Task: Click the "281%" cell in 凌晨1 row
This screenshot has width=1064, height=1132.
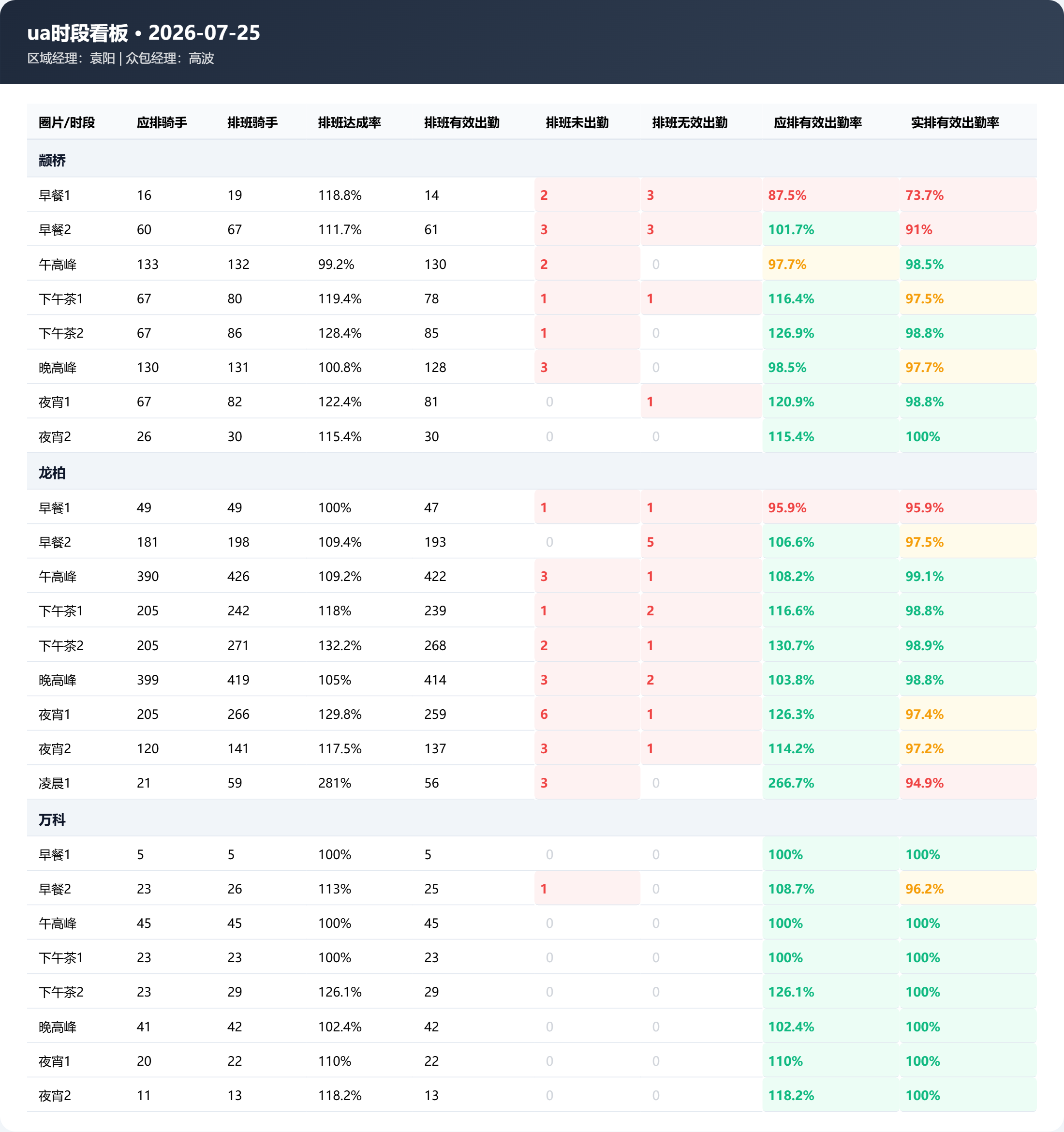Action: pos(335,783)
